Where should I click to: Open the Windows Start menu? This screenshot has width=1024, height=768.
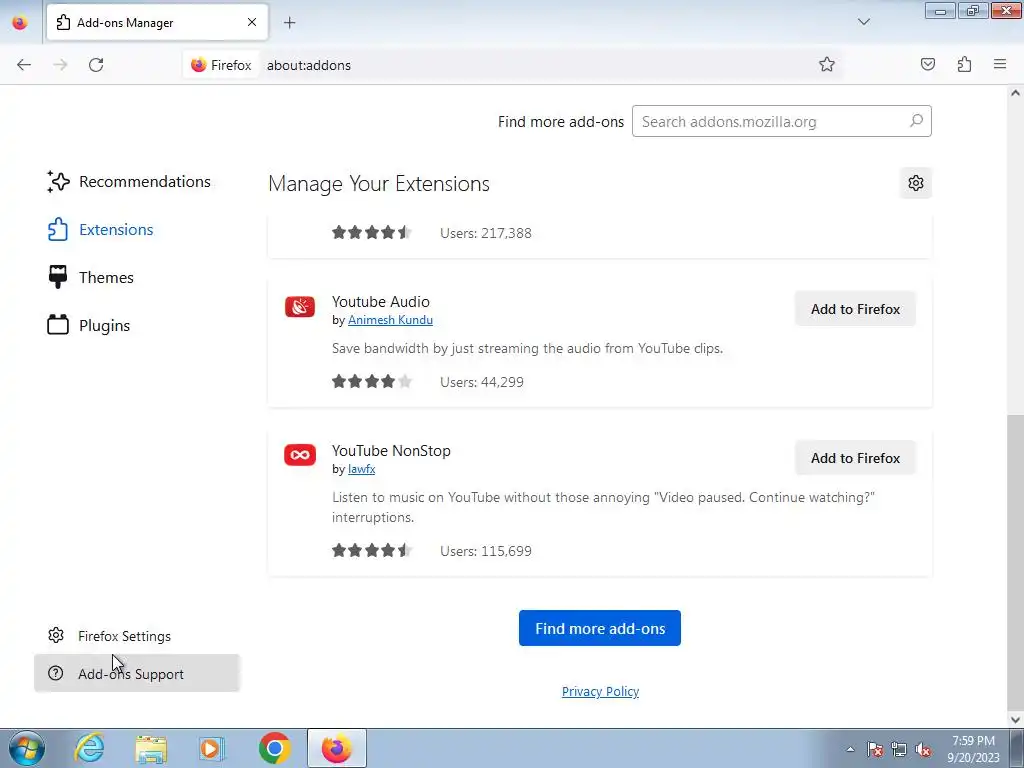coord(27,748)
